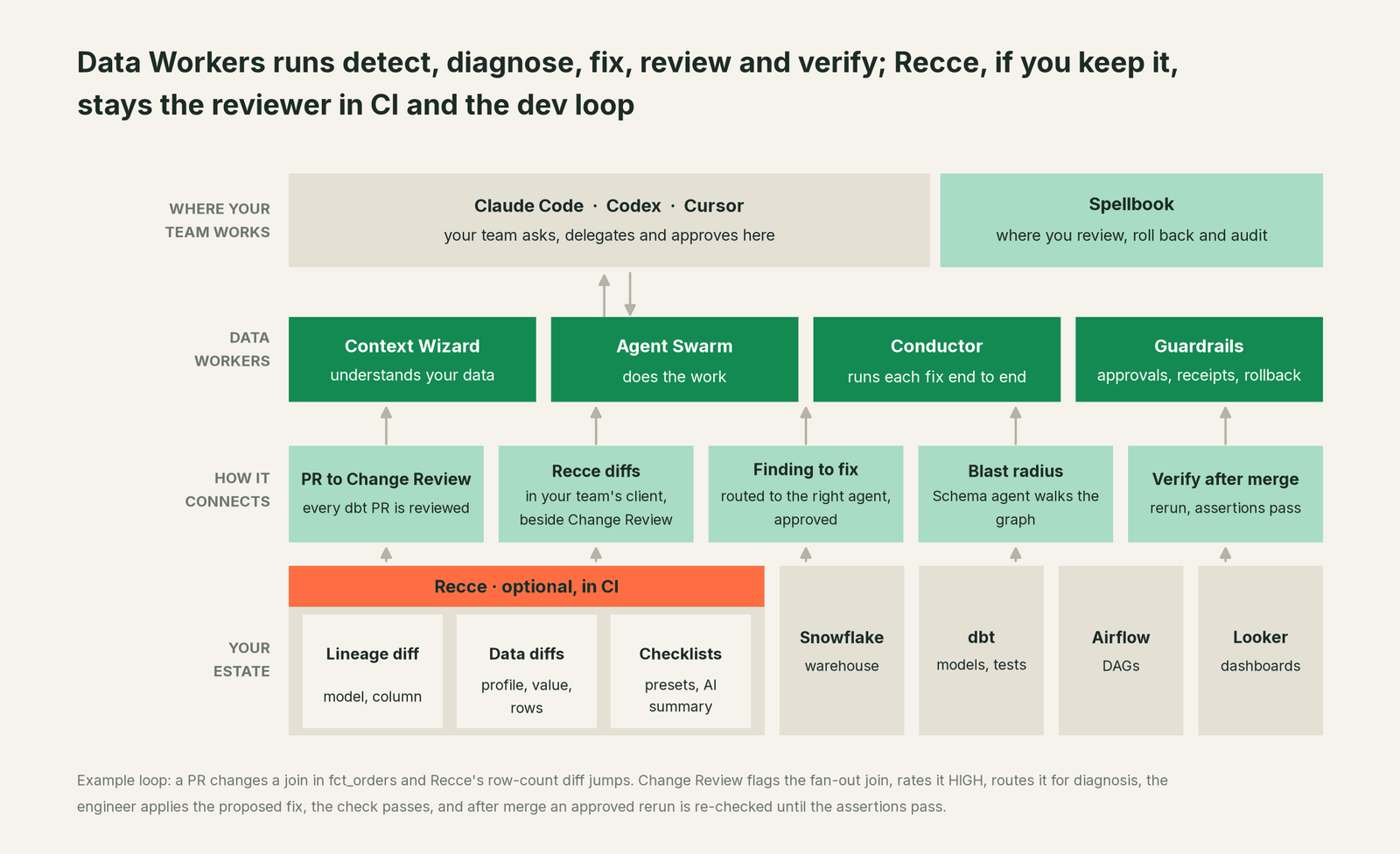Select the Lineage diff card
Screen dimensions: 1400x854
(x=373, y=671)
